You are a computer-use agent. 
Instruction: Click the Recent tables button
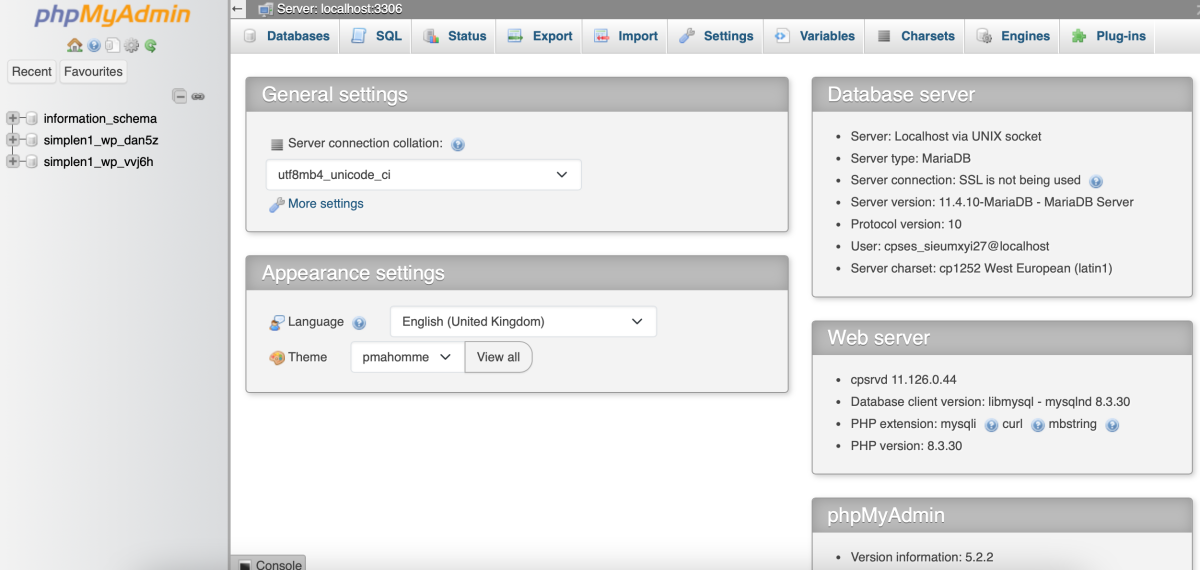[x=32, y=71]
